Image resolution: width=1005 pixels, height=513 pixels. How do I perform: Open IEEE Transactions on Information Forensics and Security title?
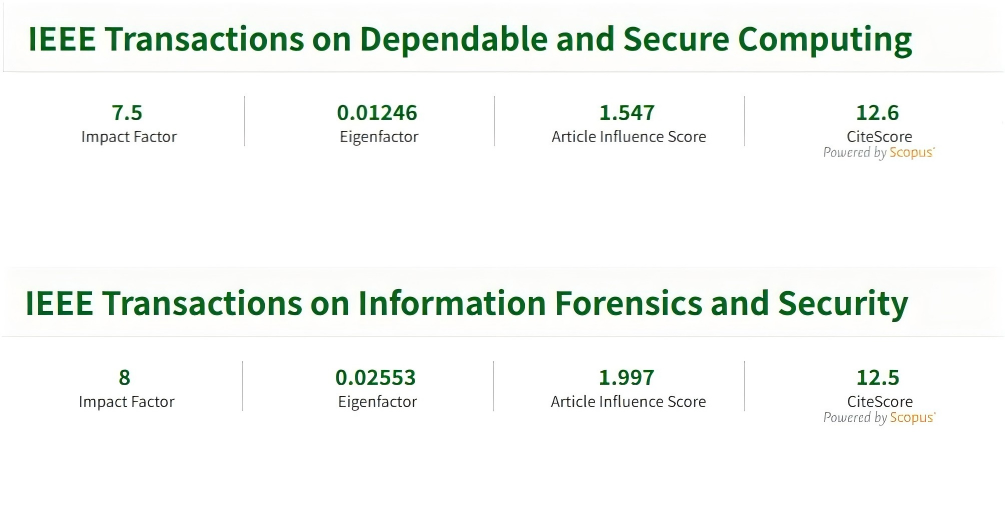(x=467, y=303)
